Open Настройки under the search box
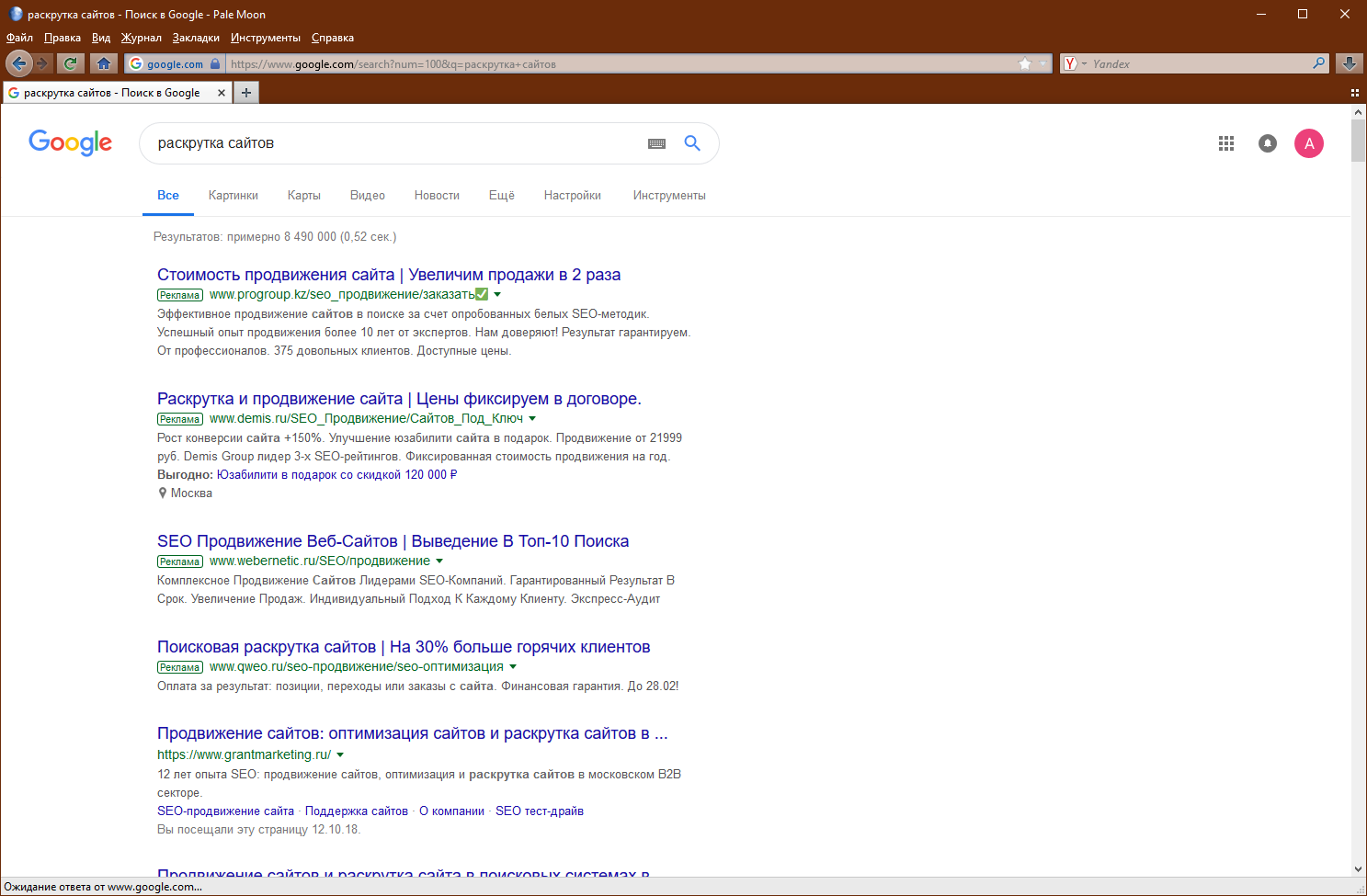This screenshot has width=1367, height=896. (573, 196)
